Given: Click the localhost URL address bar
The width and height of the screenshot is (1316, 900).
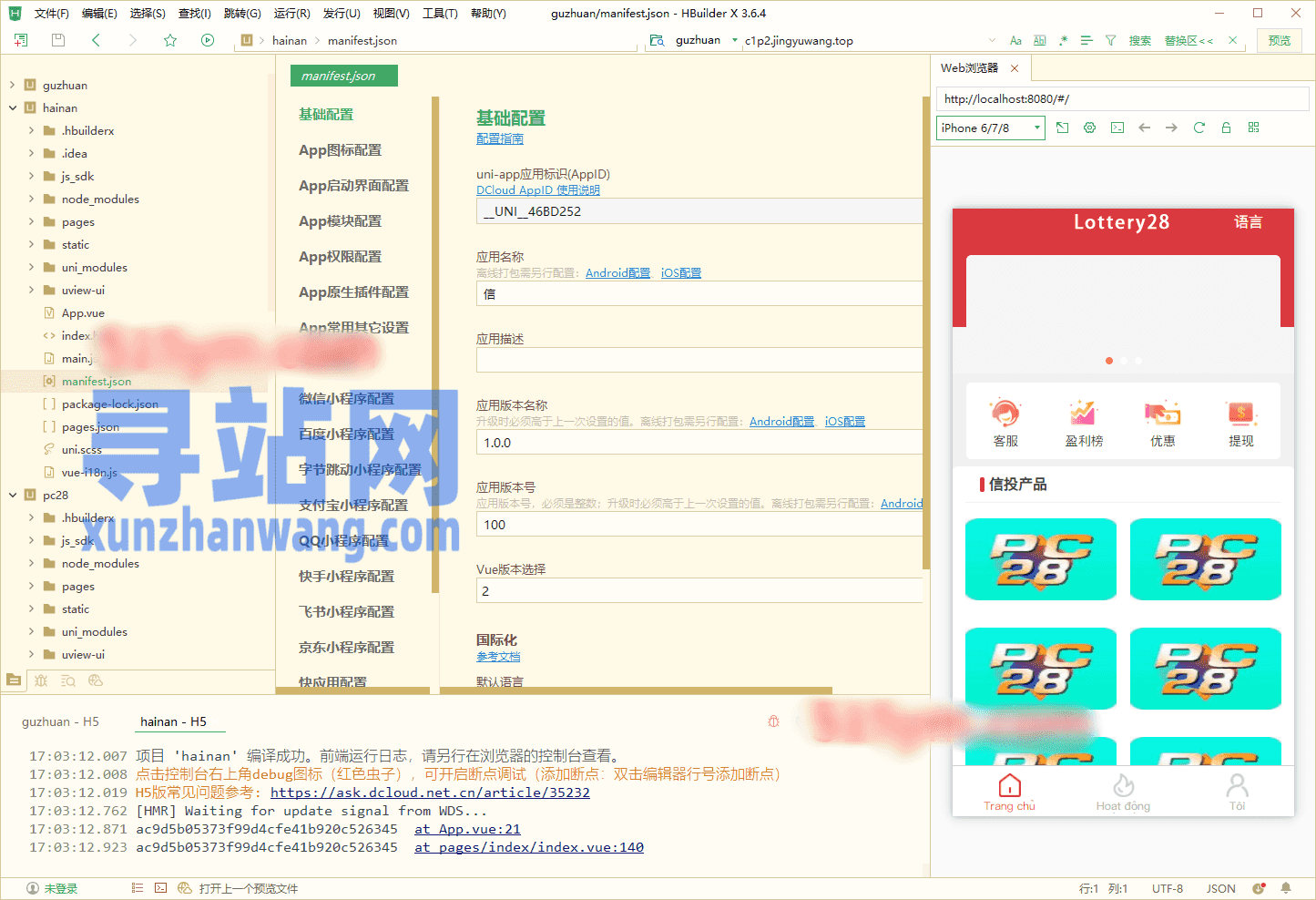Looking at the screenshot, I should [1122, 99].
